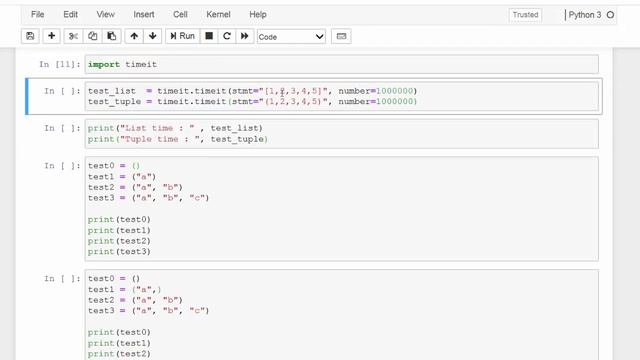The width and height of the screenshot is (640, 360).
Task: Open the Code cell type dropdown
Action: point(291,37)
